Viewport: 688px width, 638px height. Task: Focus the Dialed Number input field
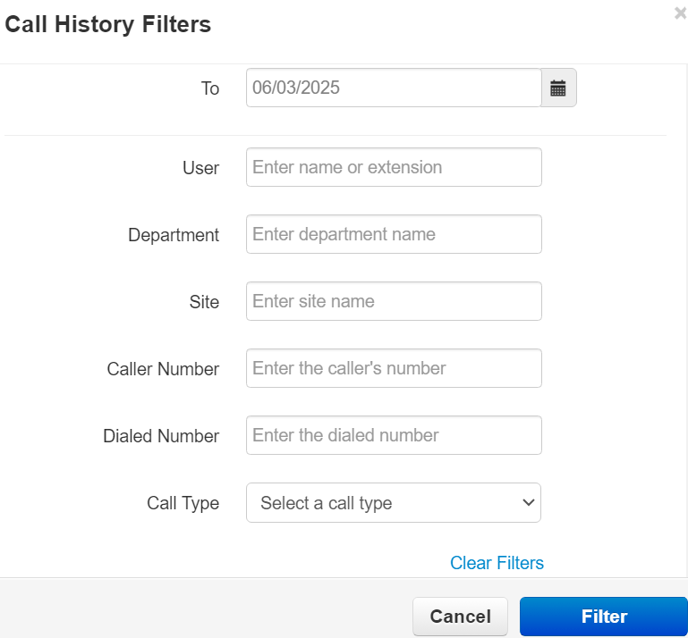coord(394,436)
